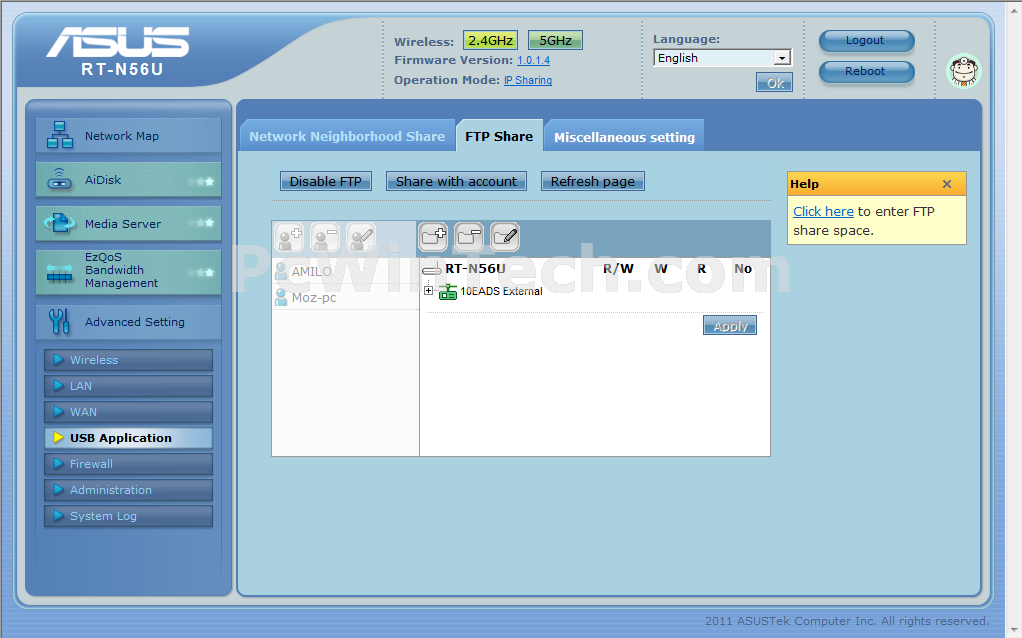
Task: Open the System Log menu item
Action: tap(128, 516)
